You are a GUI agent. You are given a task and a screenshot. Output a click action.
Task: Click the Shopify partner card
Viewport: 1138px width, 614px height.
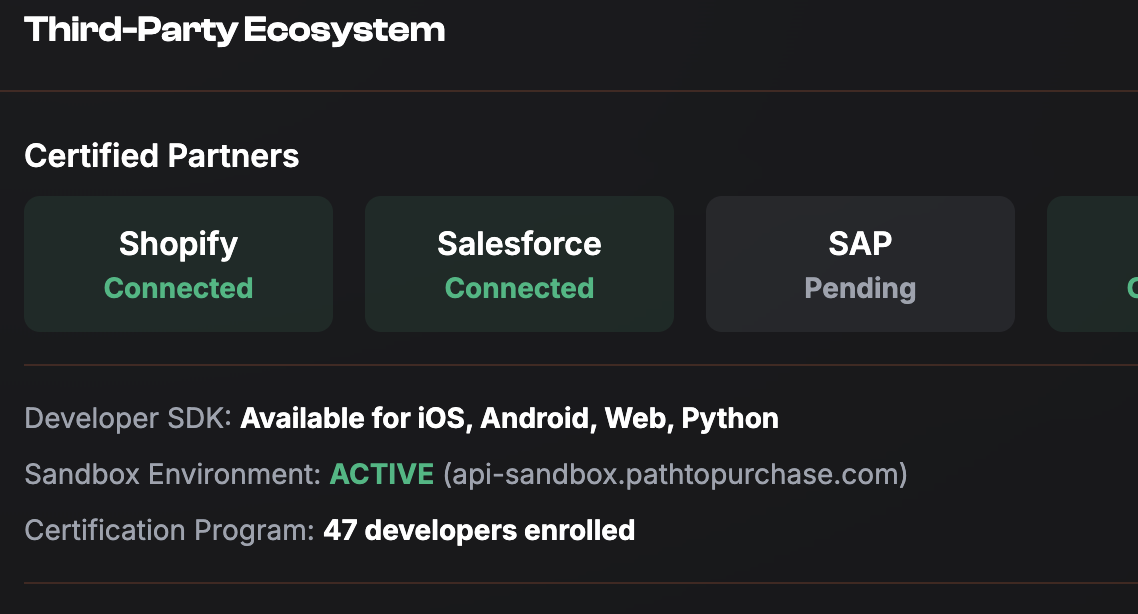pyautogui.click(x=178, y=263)
